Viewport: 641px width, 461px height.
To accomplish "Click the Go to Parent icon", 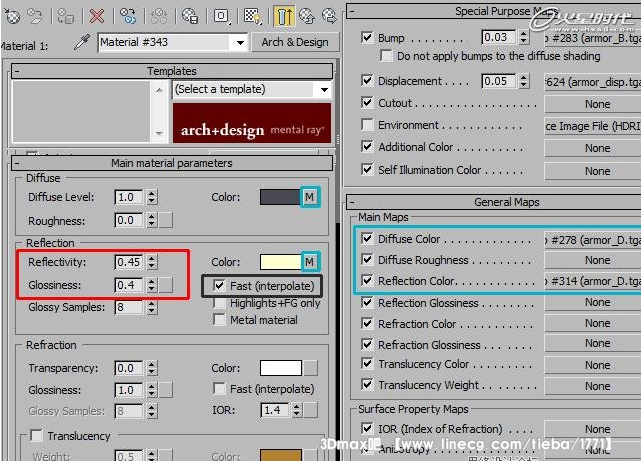I will coord(307,16).
